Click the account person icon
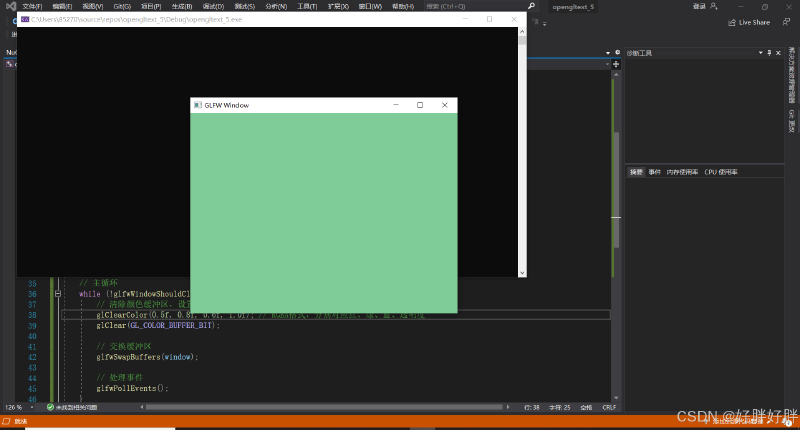Viewport: 800px width, 430px height. click(713, 6)
